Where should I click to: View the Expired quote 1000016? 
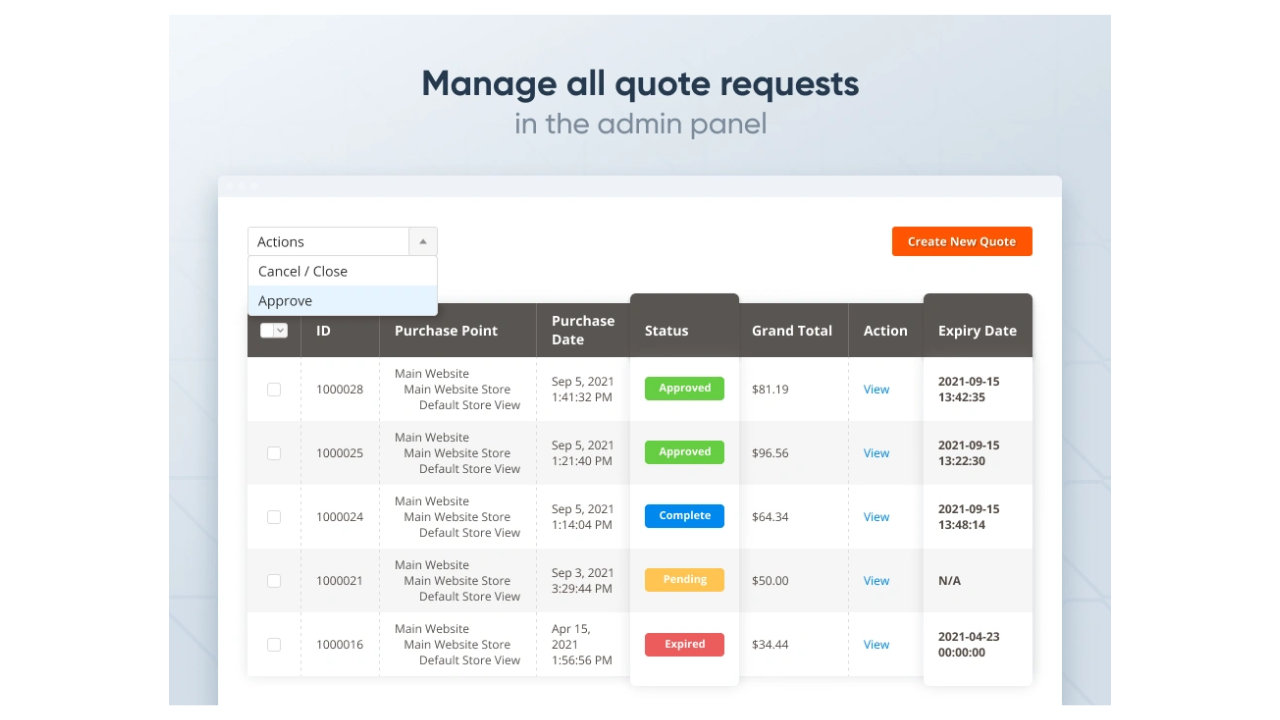(876, 645)
